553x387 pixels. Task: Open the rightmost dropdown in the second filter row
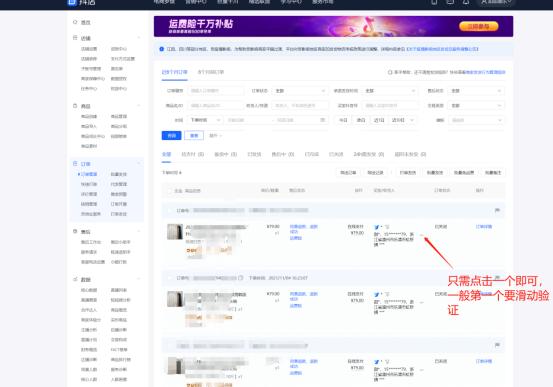[476, 105]
